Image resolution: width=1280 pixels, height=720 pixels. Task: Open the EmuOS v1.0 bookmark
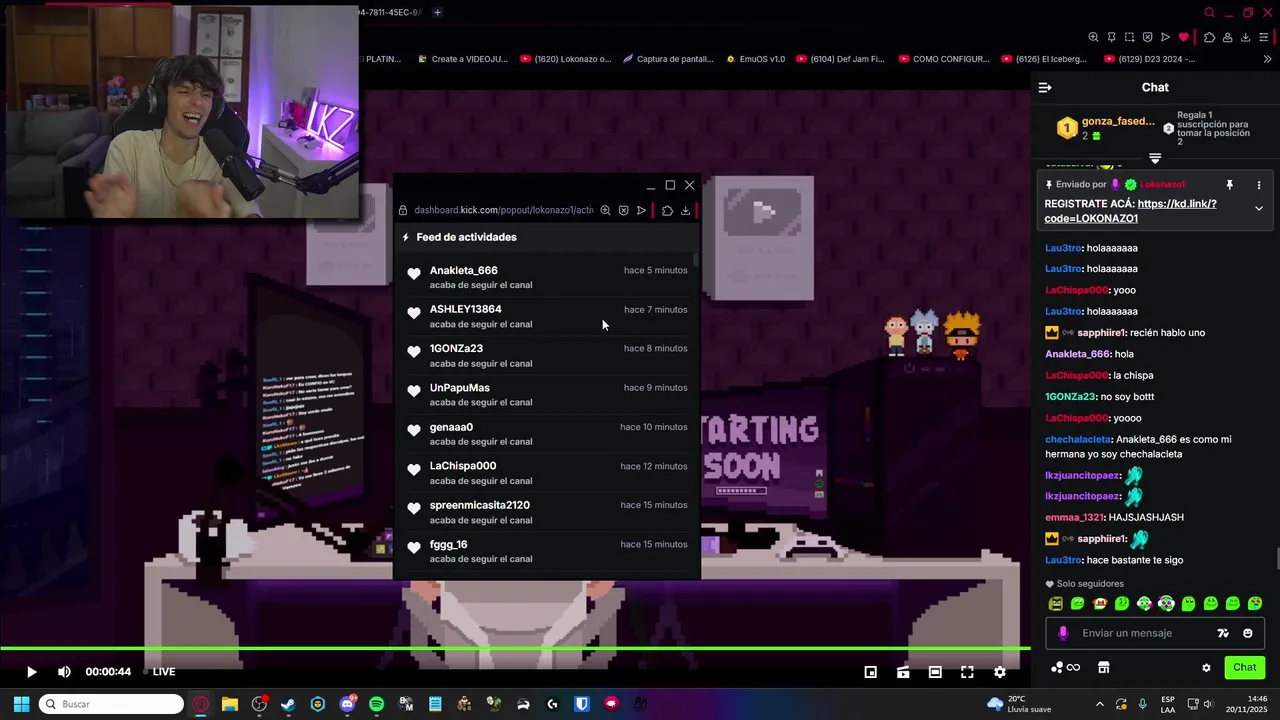click(x=755, y=59)
